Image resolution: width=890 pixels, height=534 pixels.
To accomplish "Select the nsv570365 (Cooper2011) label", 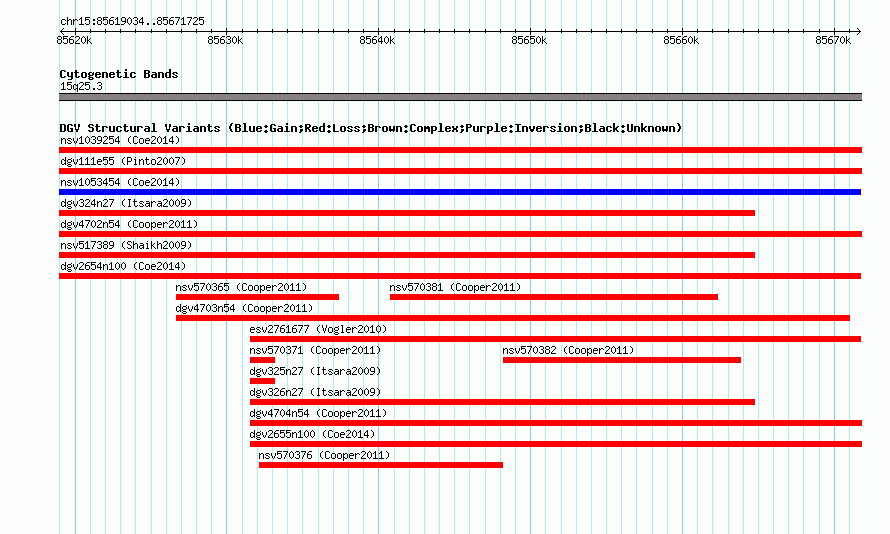I will [x=241, y=287].
